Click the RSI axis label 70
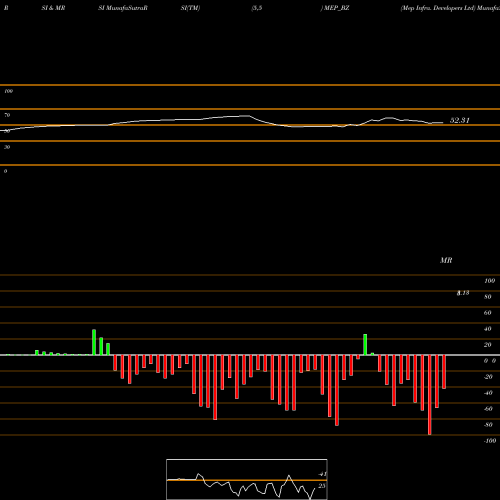500x500 pixels. (x=7, y=115)
